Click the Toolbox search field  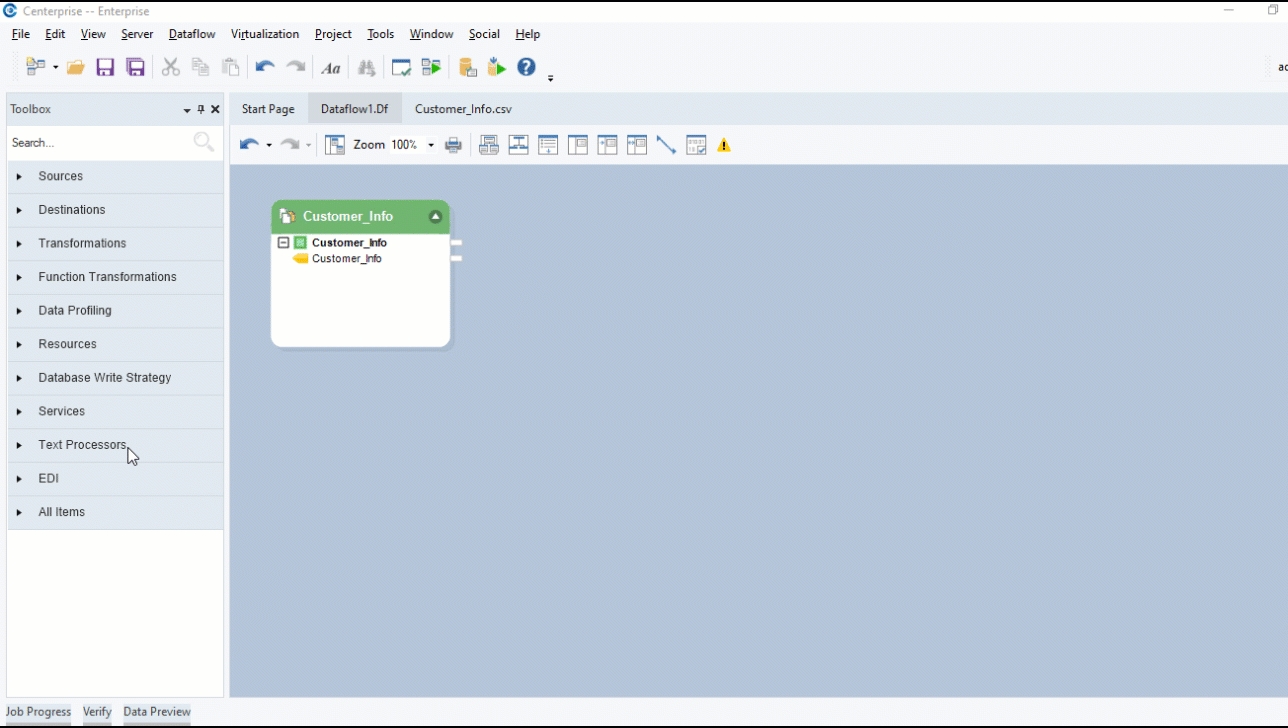[100, 143]
